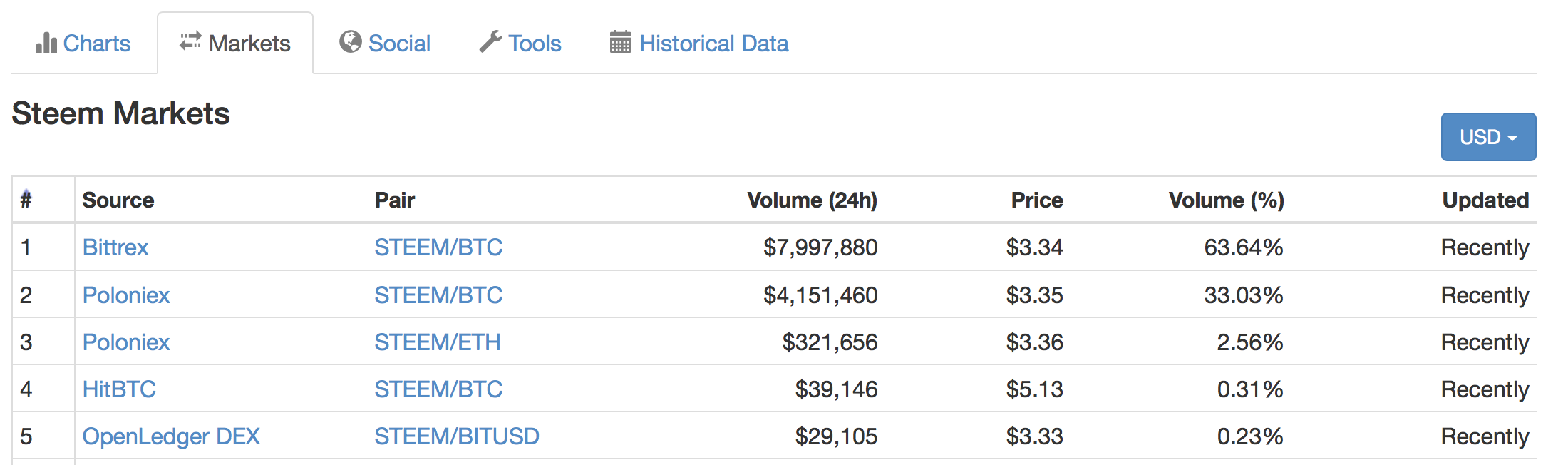
Task: Click the exchange arrows icon beside Markets
Action: point(190,41)
